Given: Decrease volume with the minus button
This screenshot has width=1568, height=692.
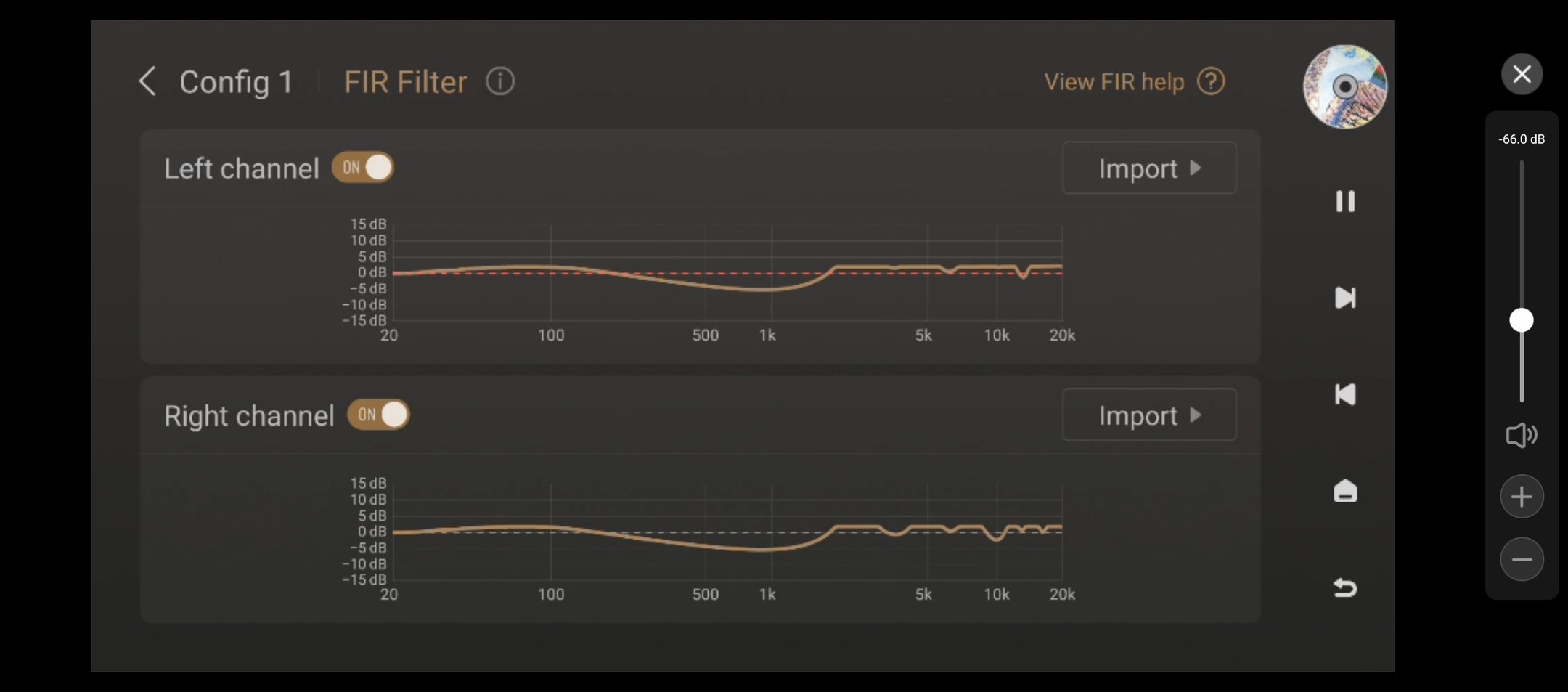Looking at the screenshot, I should click(x=1522, y=559).
